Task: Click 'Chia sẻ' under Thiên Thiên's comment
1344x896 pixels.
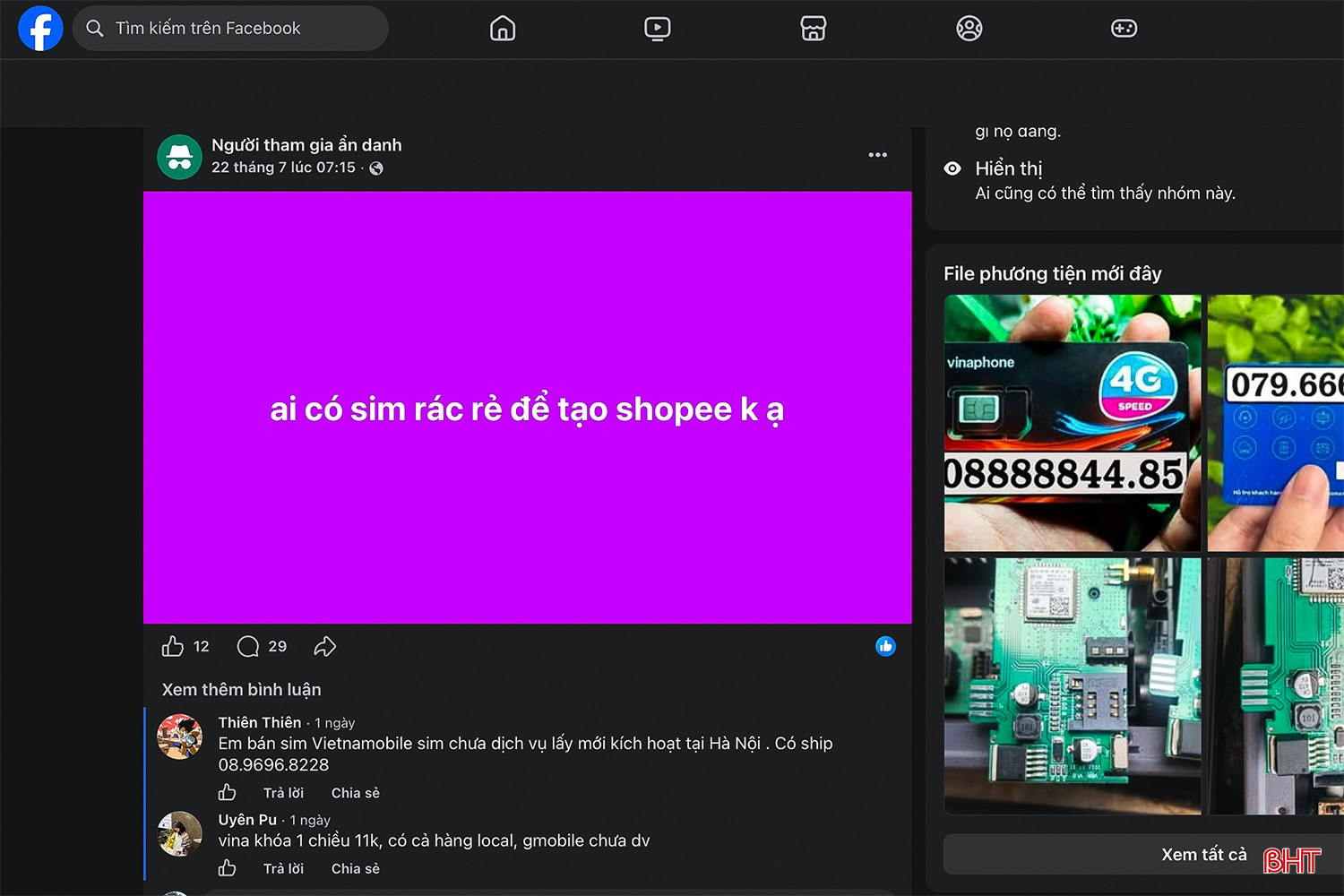Action: tap(356, 793)
